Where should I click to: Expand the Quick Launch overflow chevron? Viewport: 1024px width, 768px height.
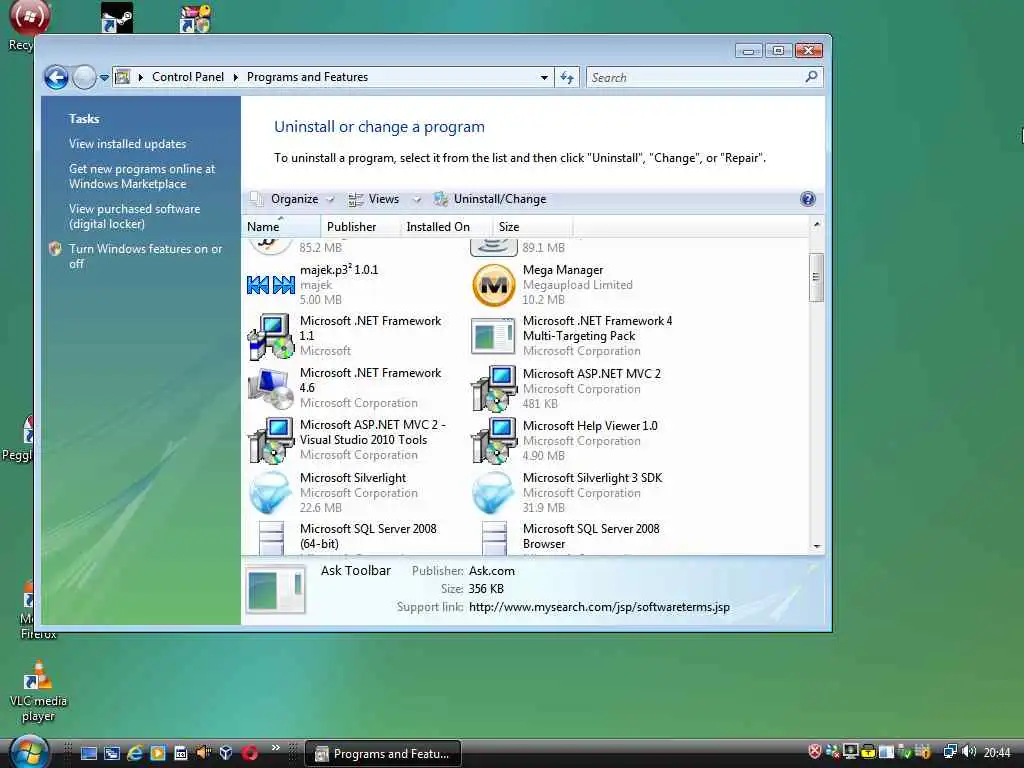point(276,748)
